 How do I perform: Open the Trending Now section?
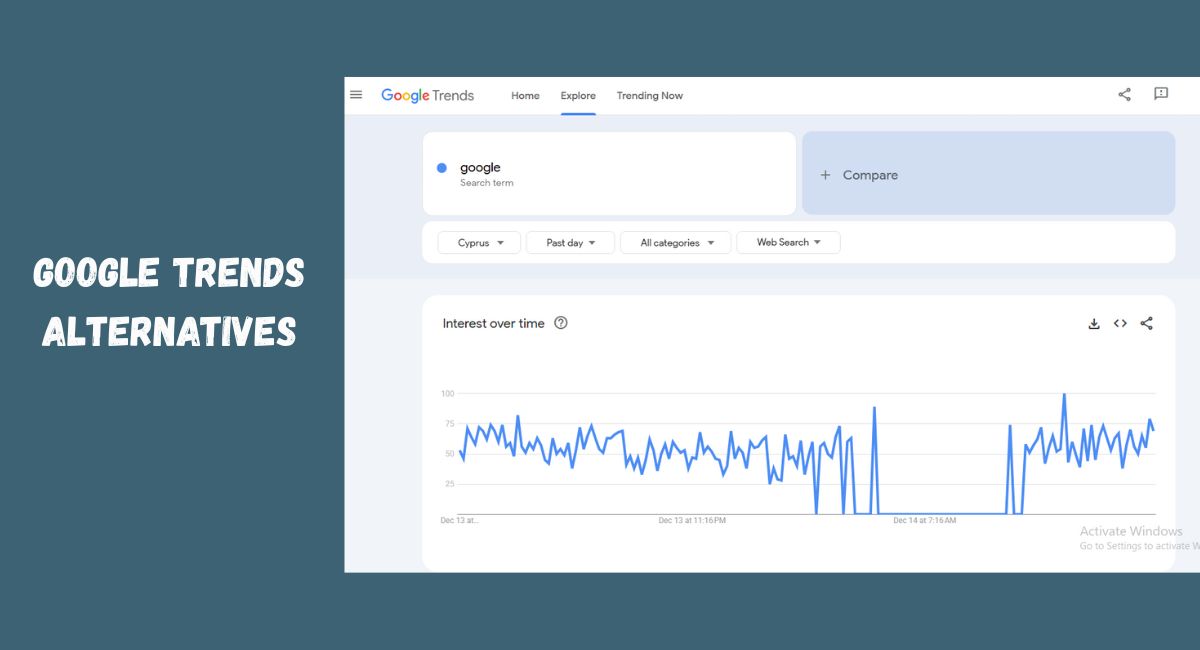649,95
